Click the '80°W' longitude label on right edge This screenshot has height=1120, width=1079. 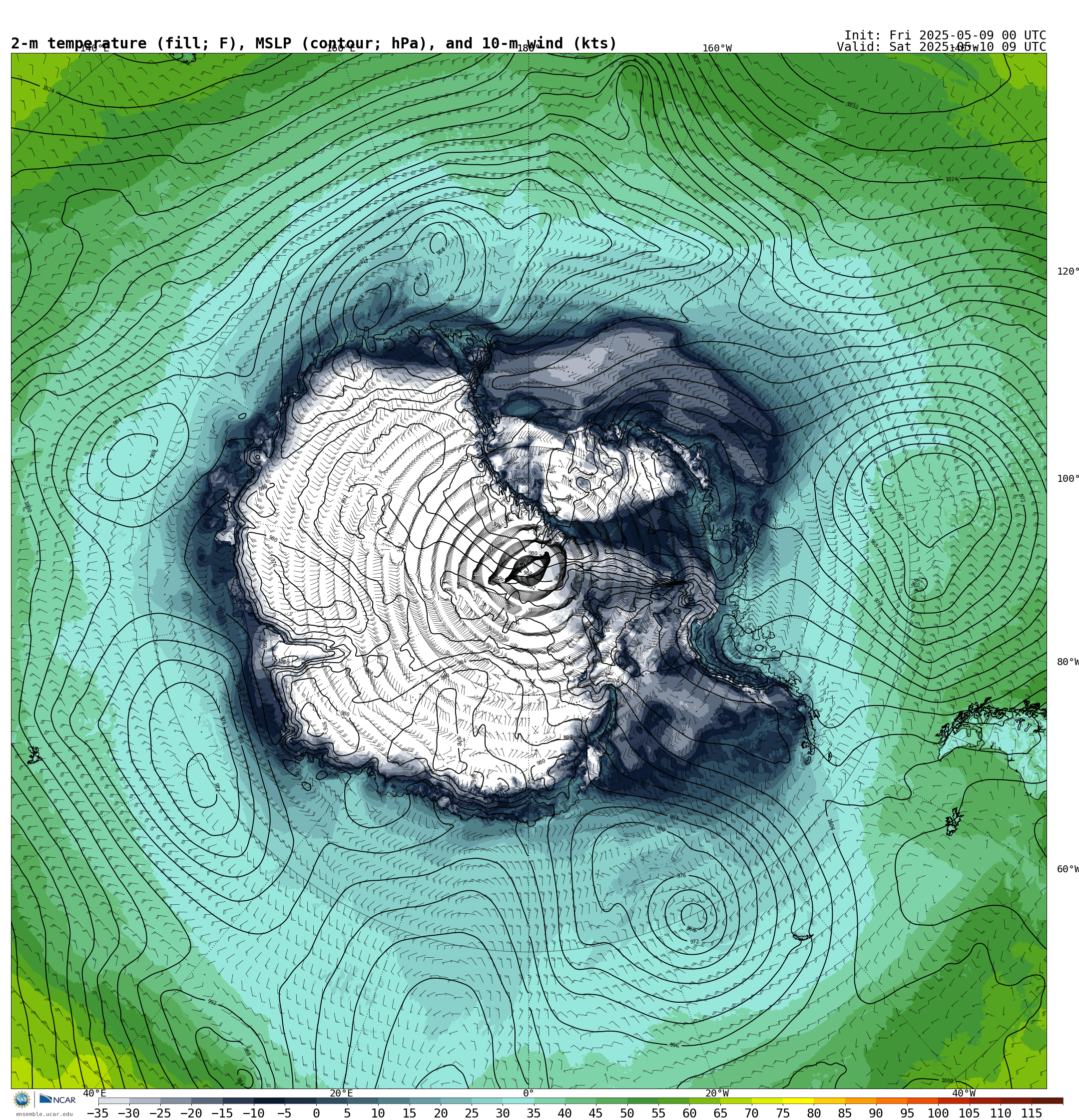[x=1067, y=662]
